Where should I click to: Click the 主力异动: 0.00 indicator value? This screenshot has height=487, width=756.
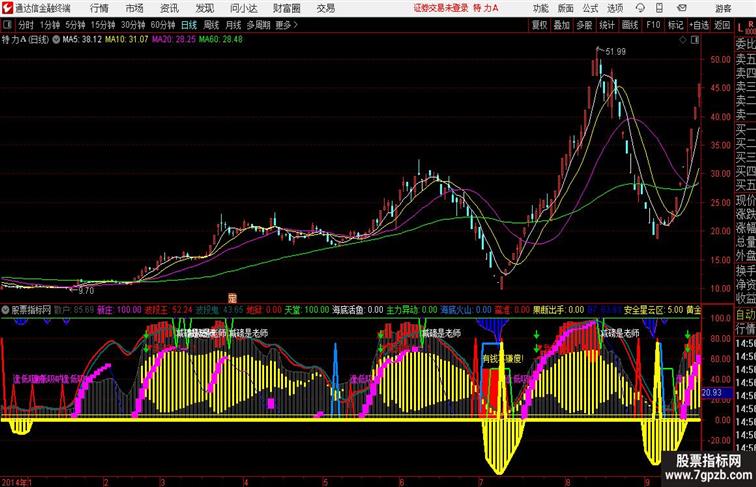coord(412,310)
